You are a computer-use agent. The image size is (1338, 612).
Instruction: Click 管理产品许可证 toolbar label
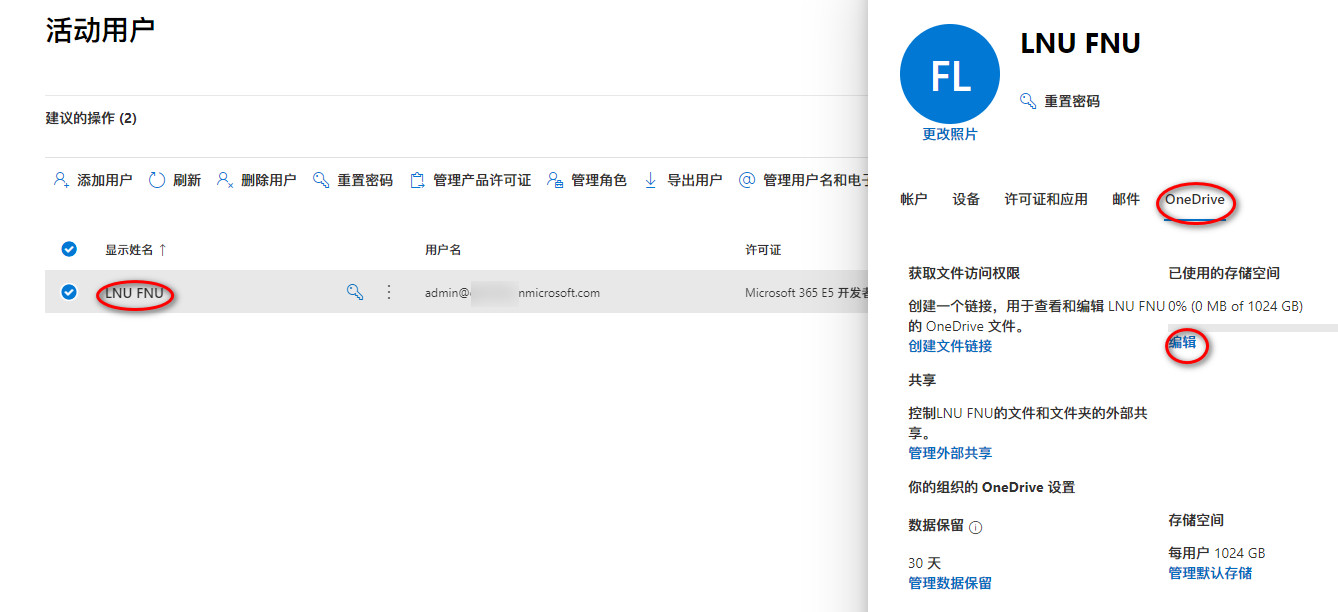point(482,180)
